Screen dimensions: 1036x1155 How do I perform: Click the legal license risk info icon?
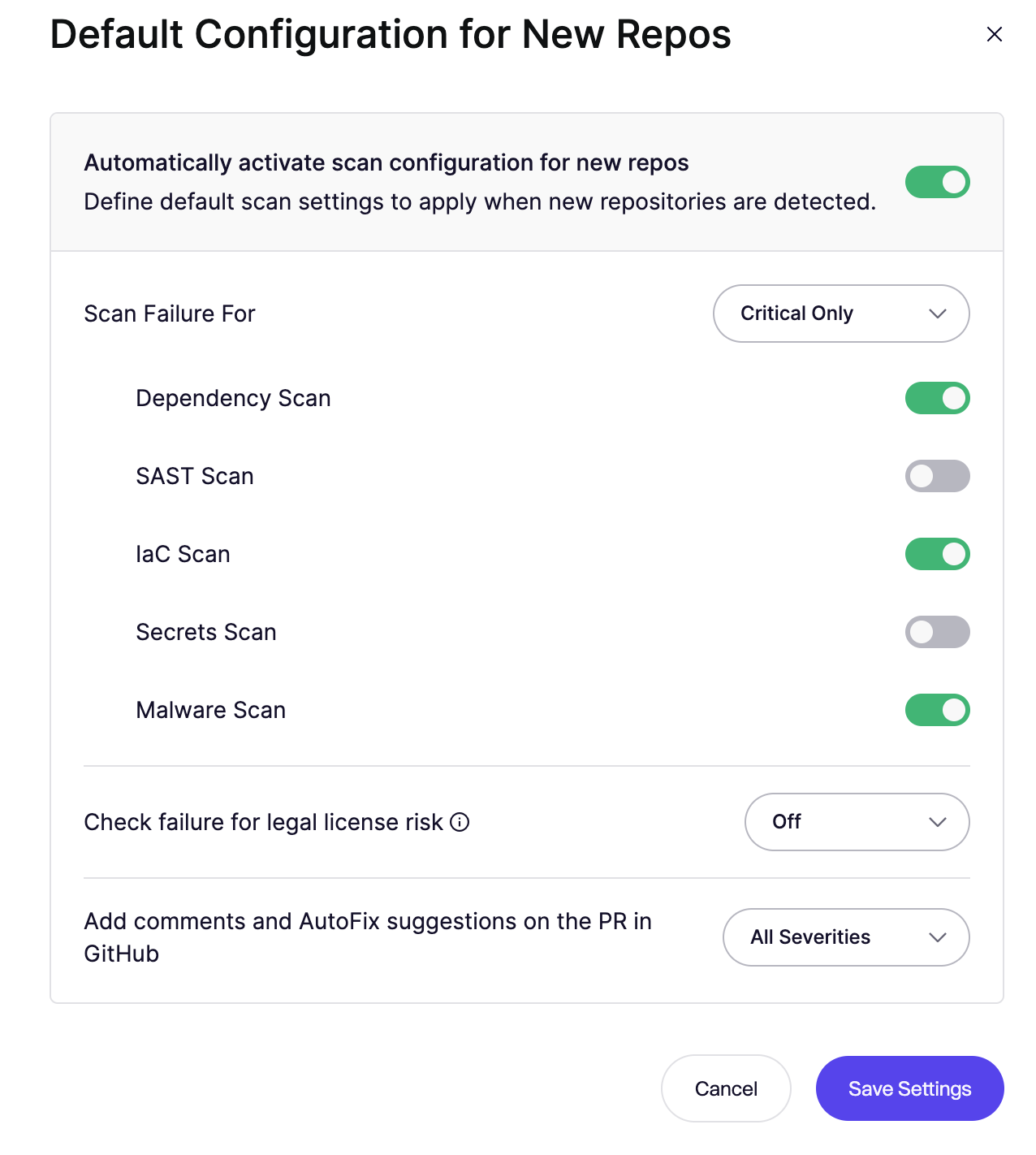click(460, 822)
